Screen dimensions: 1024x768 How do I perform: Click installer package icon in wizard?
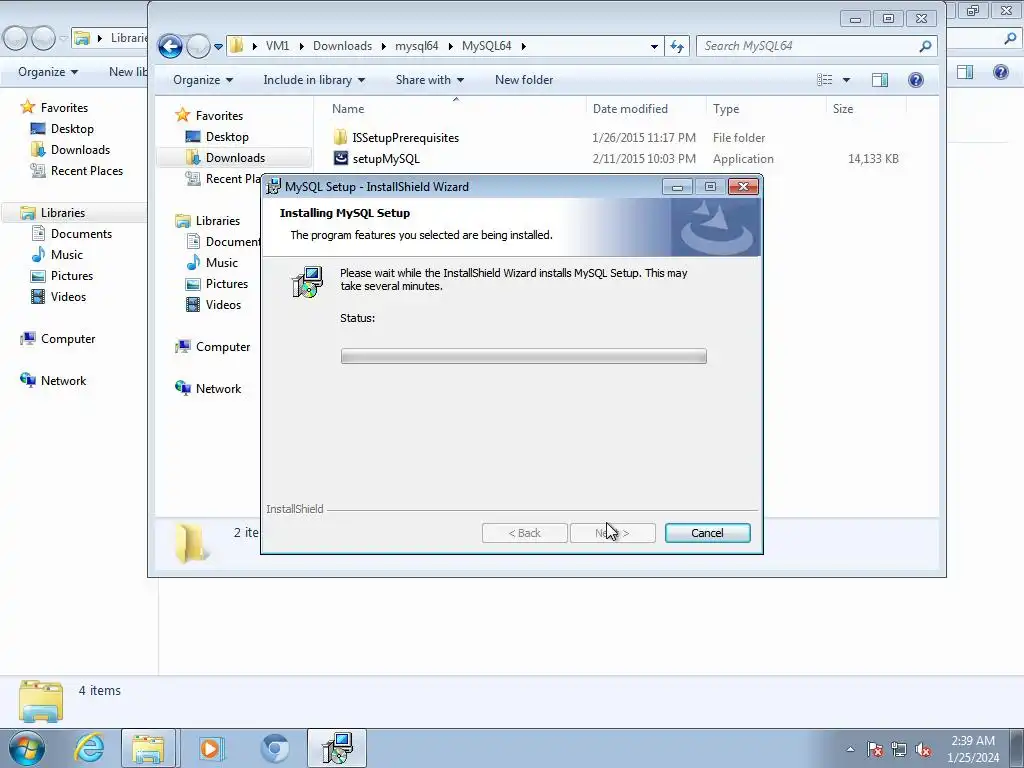307,282
